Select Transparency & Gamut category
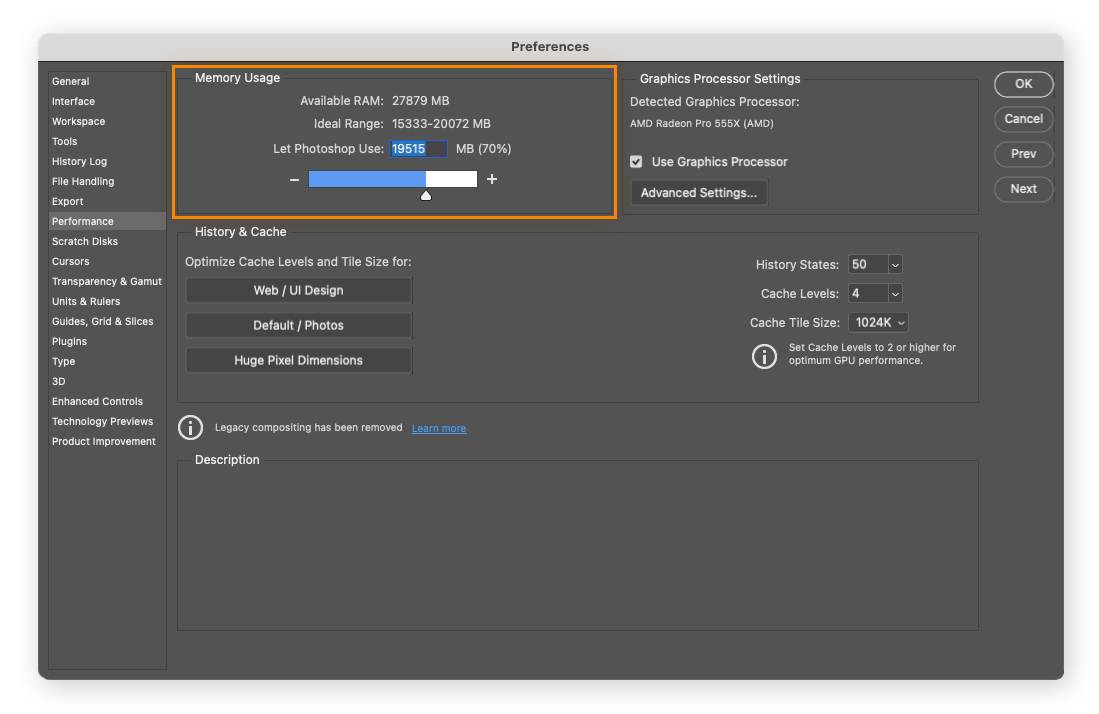Viewport: 1099px width, 714px height. [107, 281]
